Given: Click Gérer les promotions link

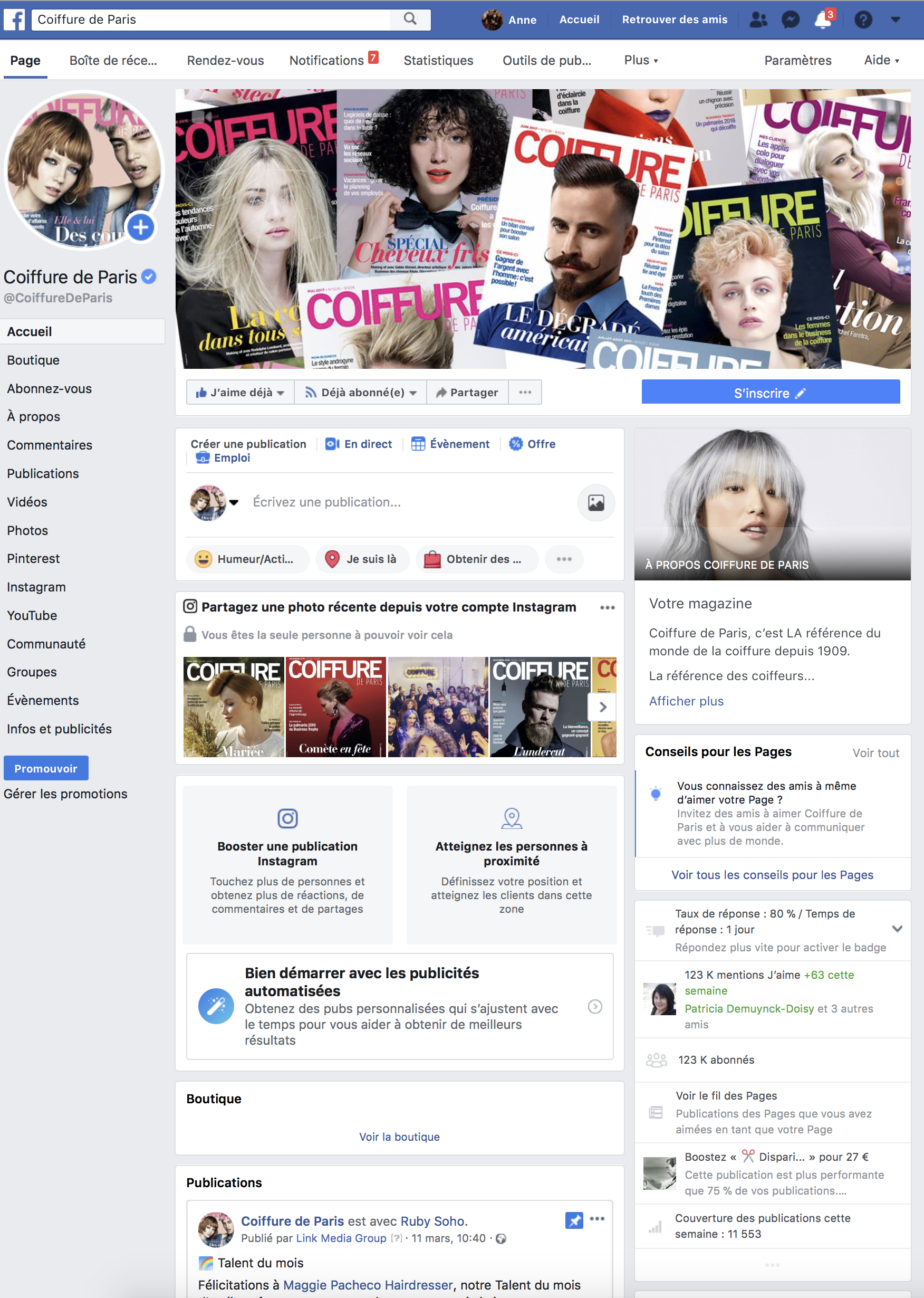Looking at the screenshot, I should pyautogui.click(x=65, y=794).
